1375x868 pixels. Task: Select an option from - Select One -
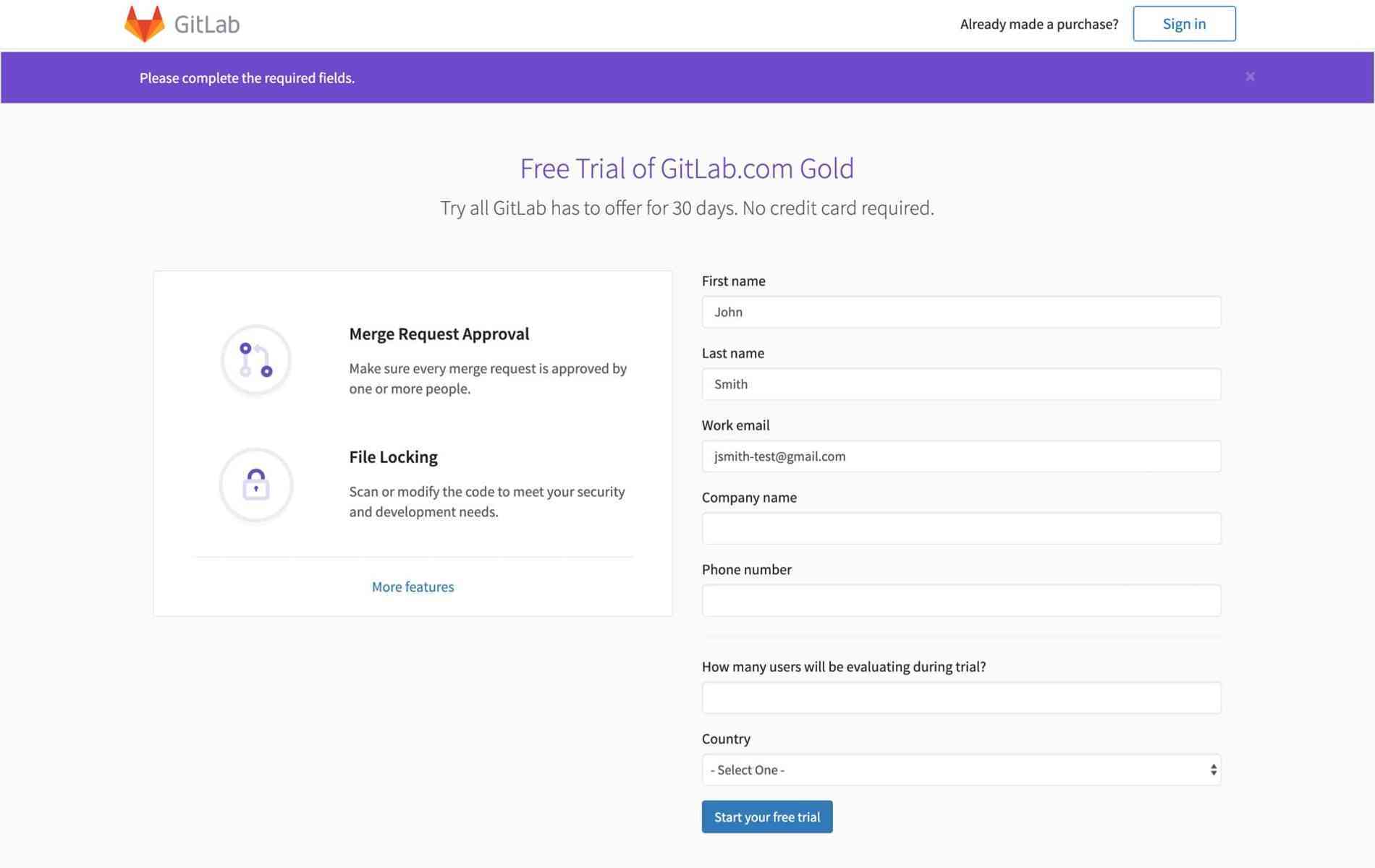(x=960, y=770)
